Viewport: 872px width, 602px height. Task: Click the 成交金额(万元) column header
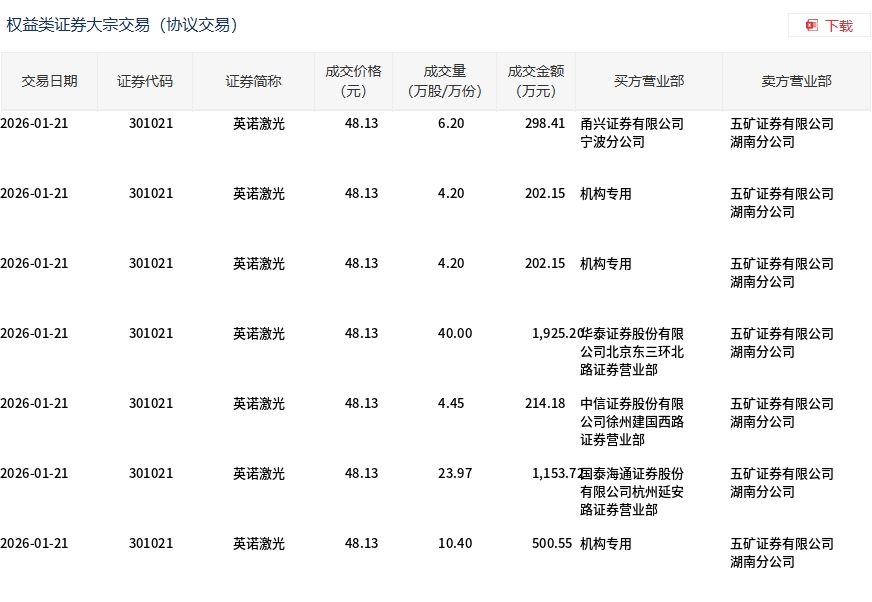click(536, 81)
